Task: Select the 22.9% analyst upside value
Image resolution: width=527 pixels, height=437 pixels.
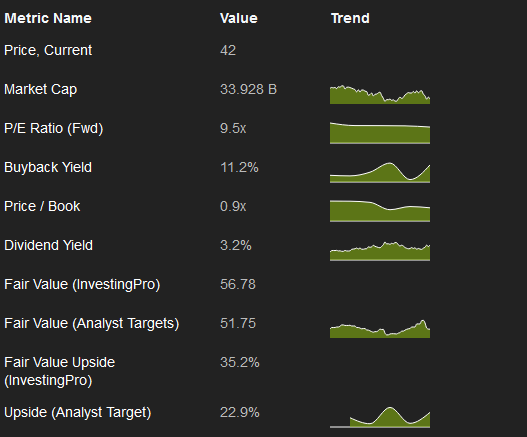Action: point(240,412)
